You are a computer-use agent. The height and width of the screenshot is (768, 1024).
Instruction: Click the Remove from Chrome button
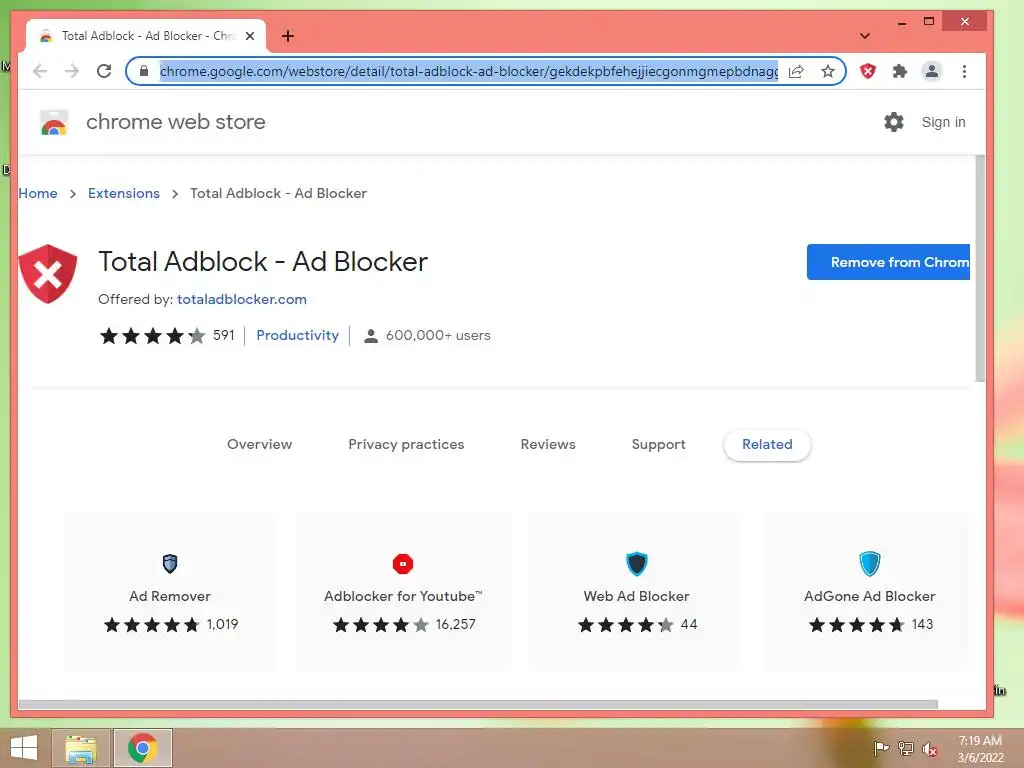pos(888,262)
